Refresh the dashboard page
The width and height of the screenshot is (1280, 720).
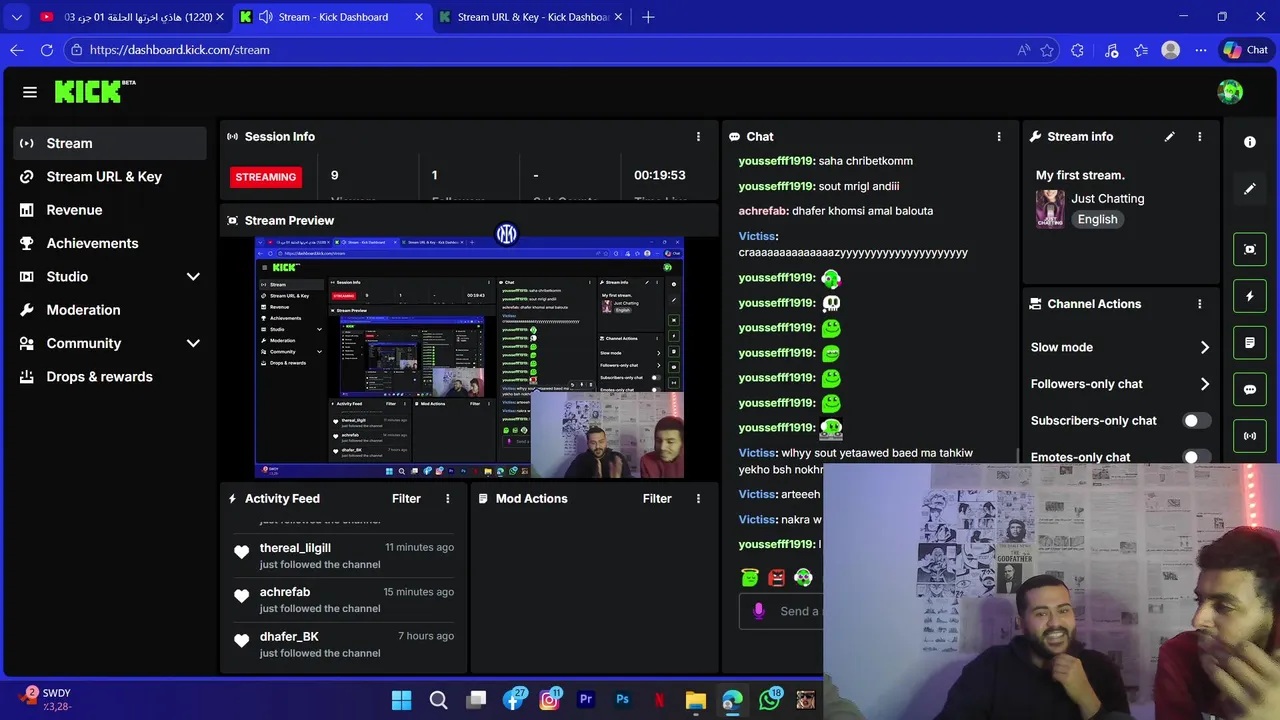pos(47,50)
